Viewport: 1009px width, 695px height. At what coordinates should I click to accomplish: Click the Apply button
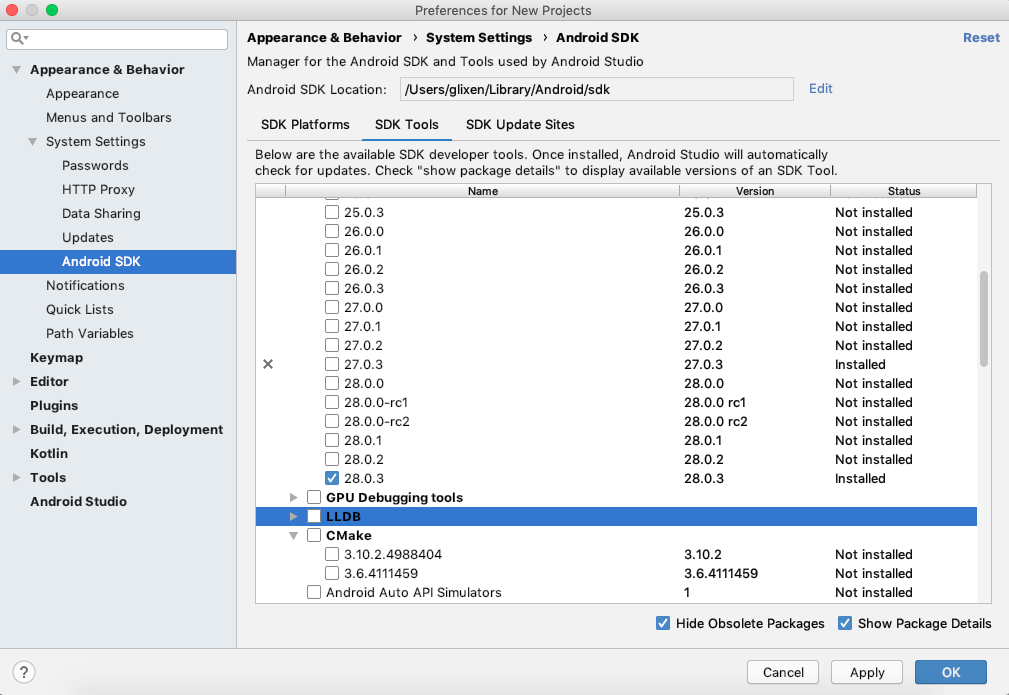point(867,672)
